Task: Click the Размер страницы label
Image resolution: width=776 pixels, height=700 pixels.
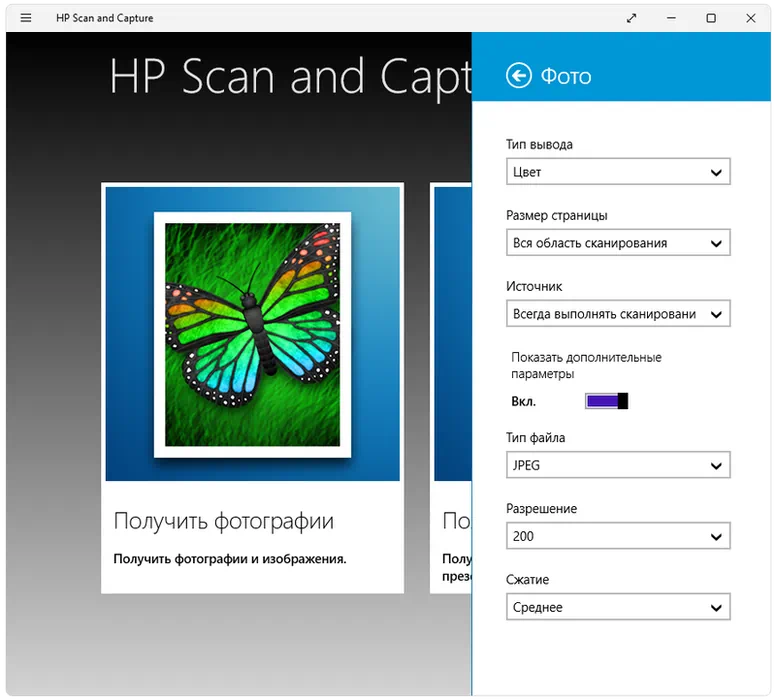Action: [556, 216]
